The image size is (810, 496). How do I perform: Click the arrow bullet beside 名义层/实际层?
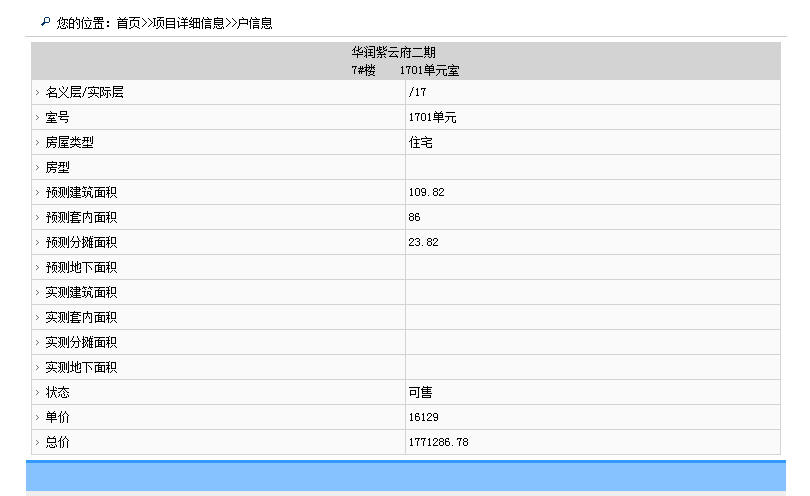[37, 92]
